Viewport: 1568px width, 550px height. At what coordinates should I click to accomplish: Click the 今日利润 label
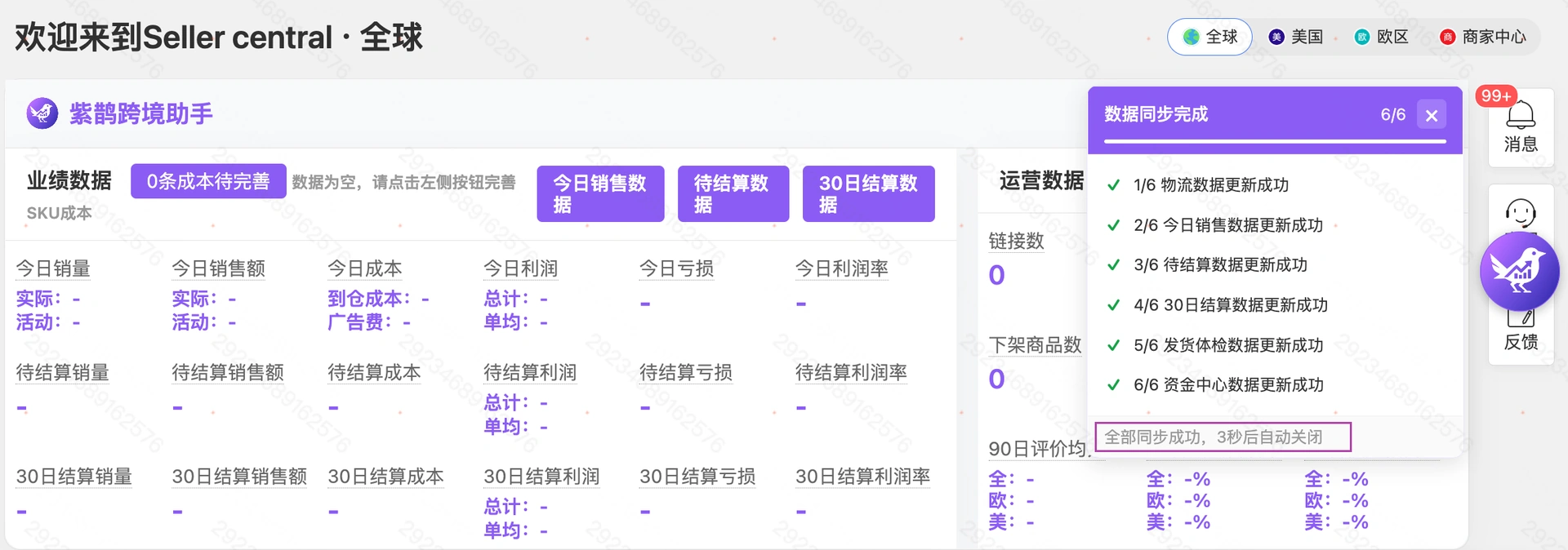click(521, 268)
